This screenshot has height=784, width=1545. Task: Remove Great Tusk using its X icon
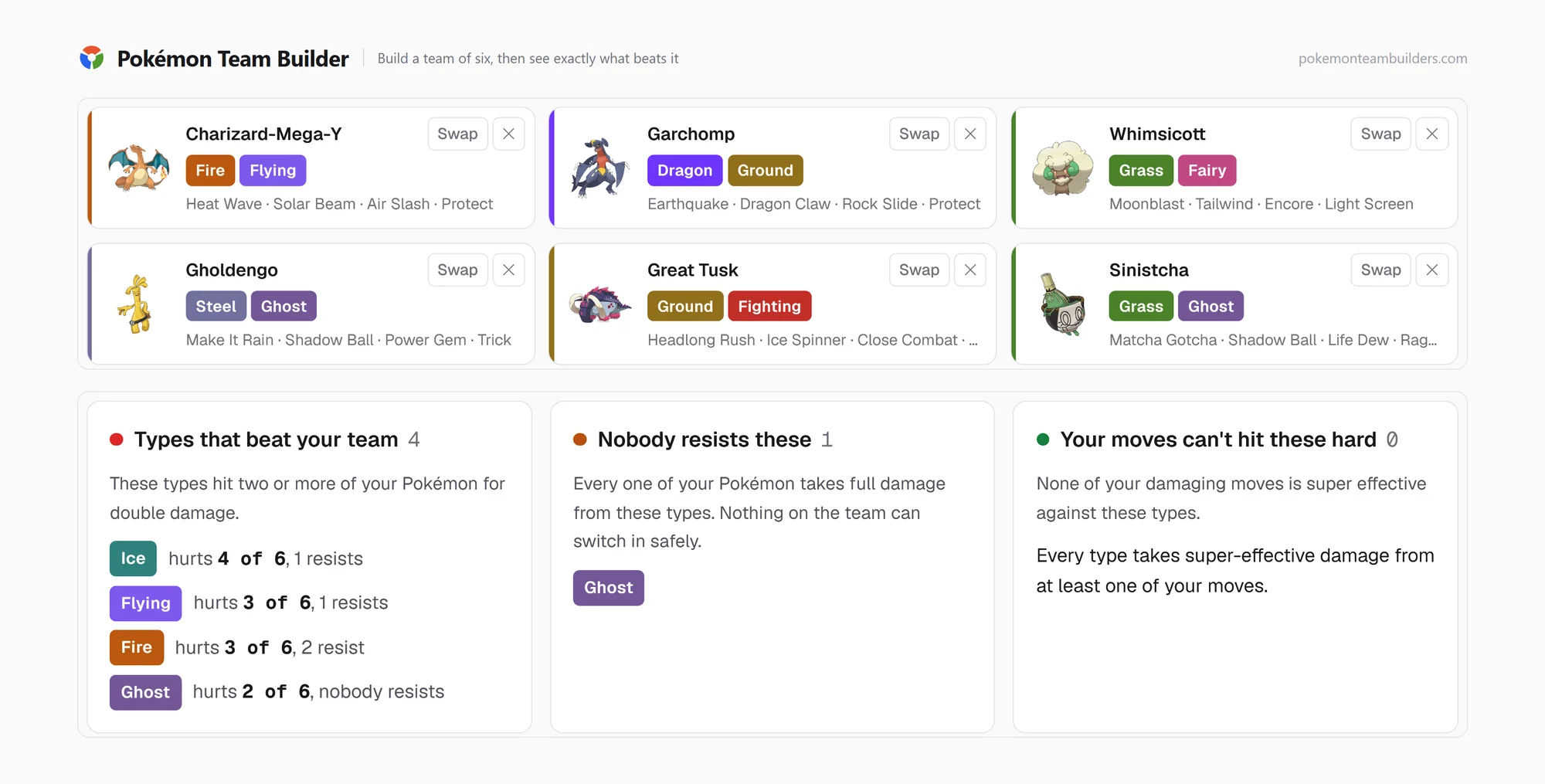pyautogui.click(x=970, y=270)
